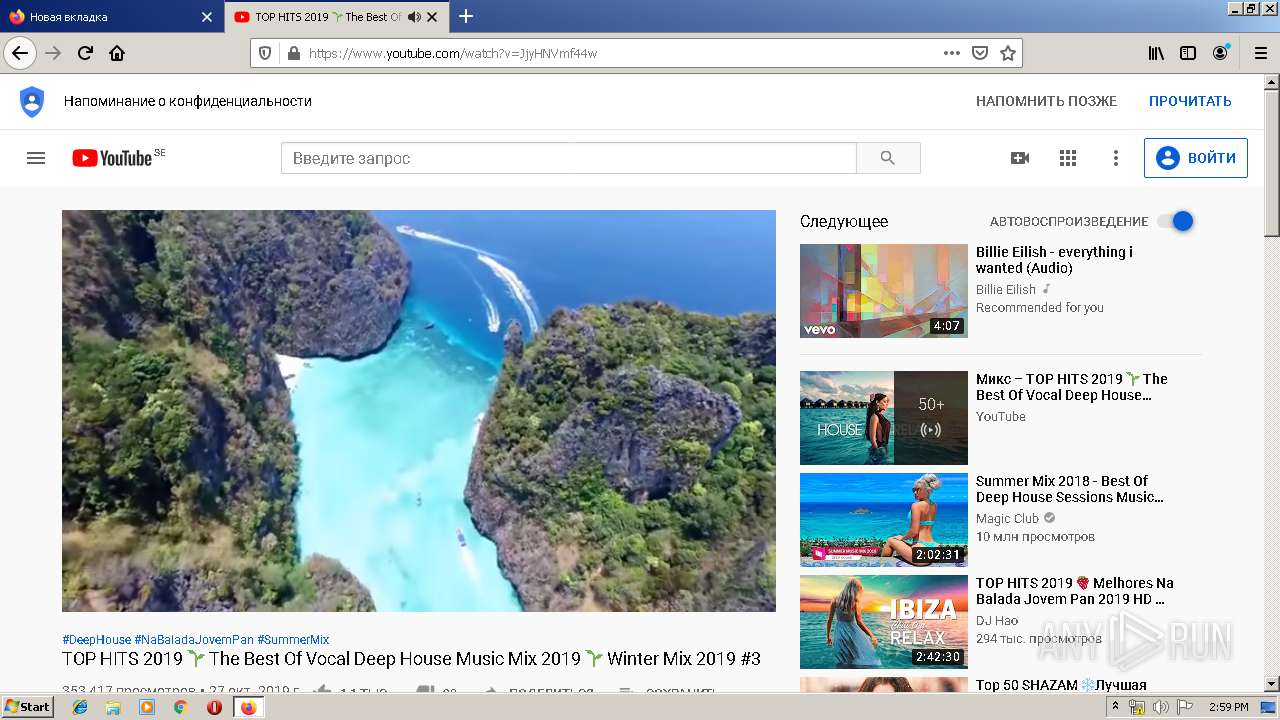
Task: Go back with the browser back arrow
Action: pyautogui.click(x=20, y=53)
